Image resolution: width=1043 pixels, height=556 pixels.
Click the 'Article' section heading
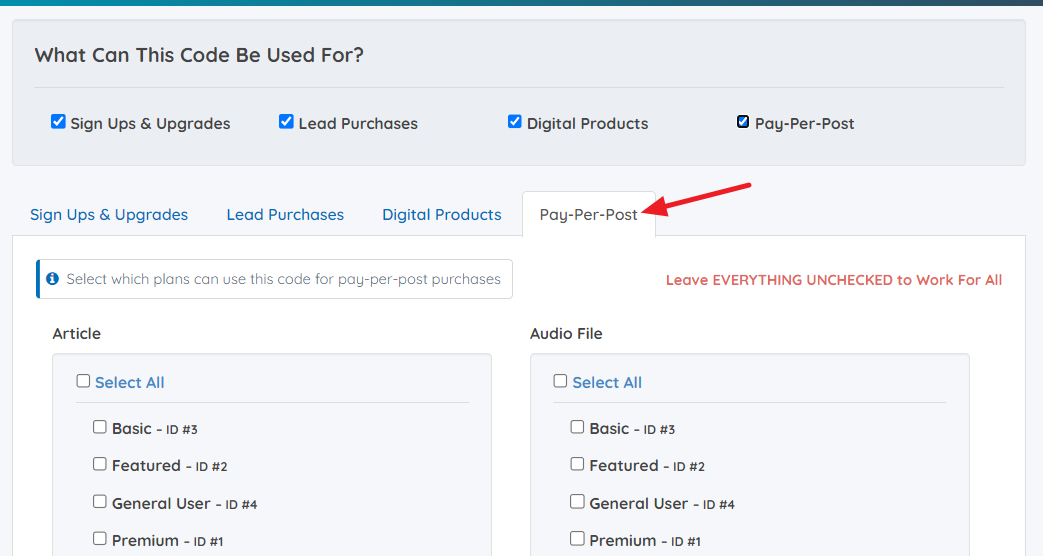[x=76, y=333]
